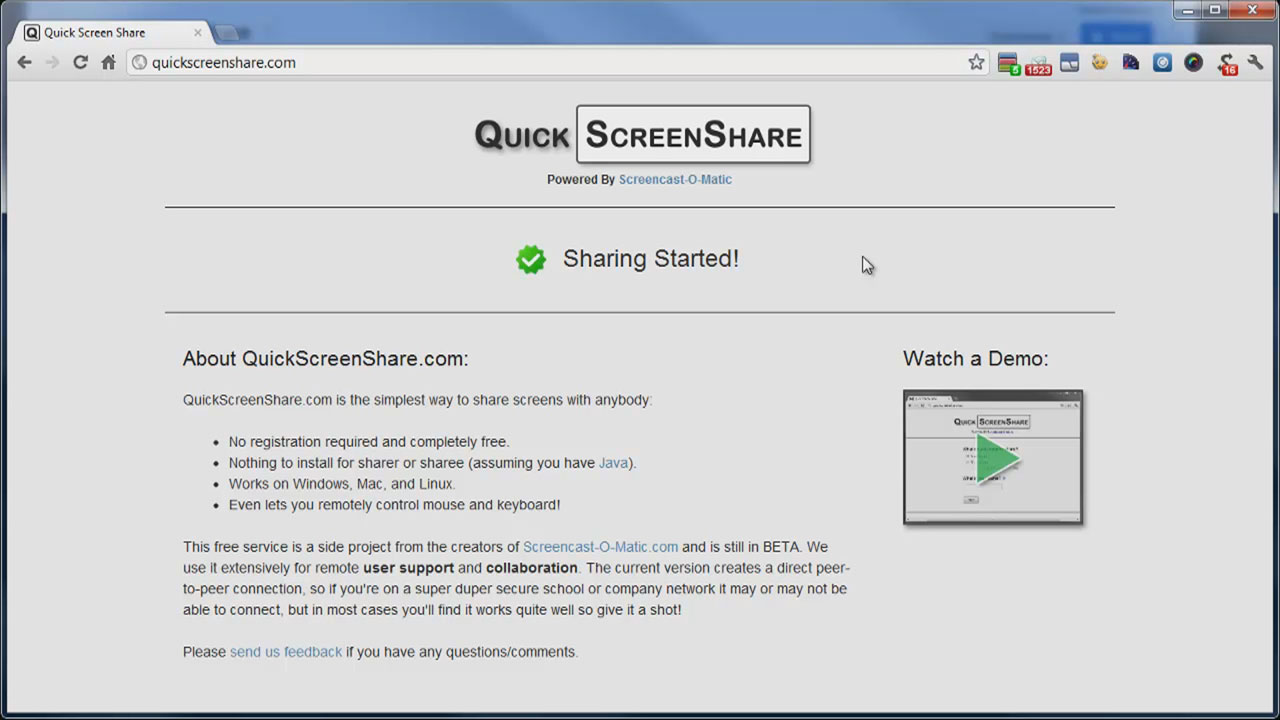The height and width of the screenshot is (720, 1280).
Task: Open the round color wheel extension
Action: click(x=1193, y=62)
